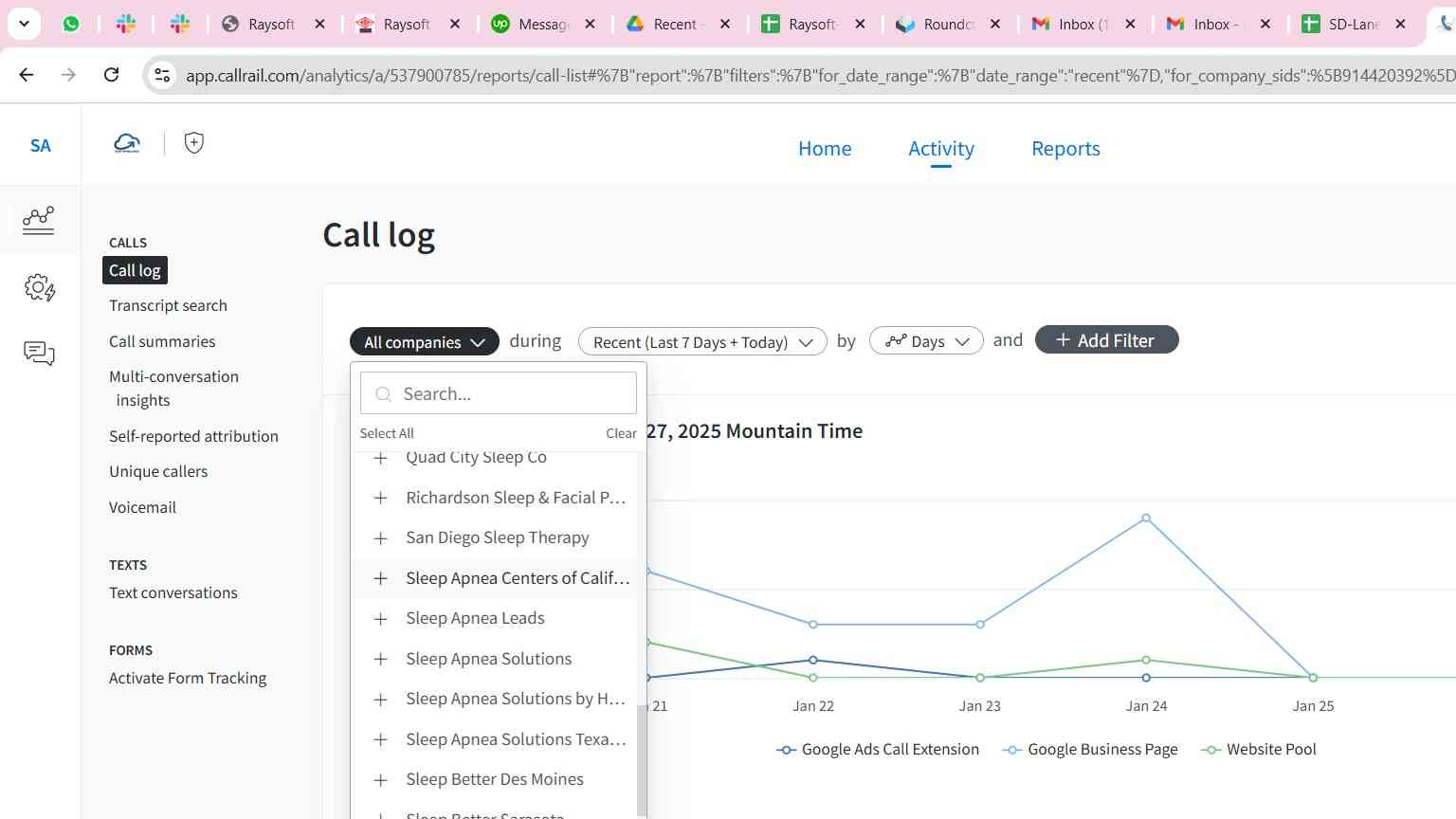Go to the Activity nav tab
Image resolution: width=1456 pixels, height=819 pixels.
coord(941,149)
